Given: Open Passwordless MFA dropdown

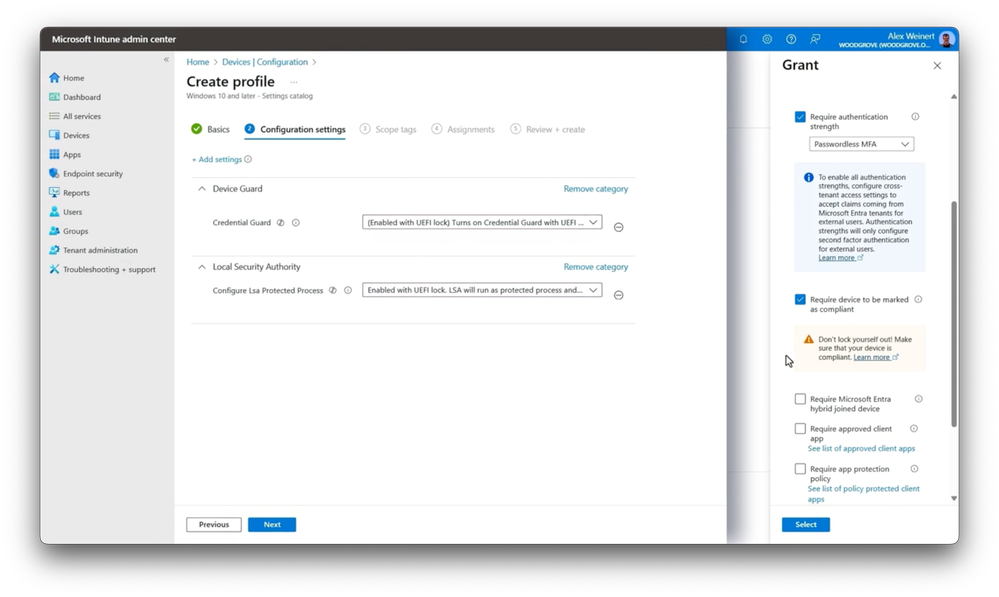Looking at the screenshot, I should (861, 144).
